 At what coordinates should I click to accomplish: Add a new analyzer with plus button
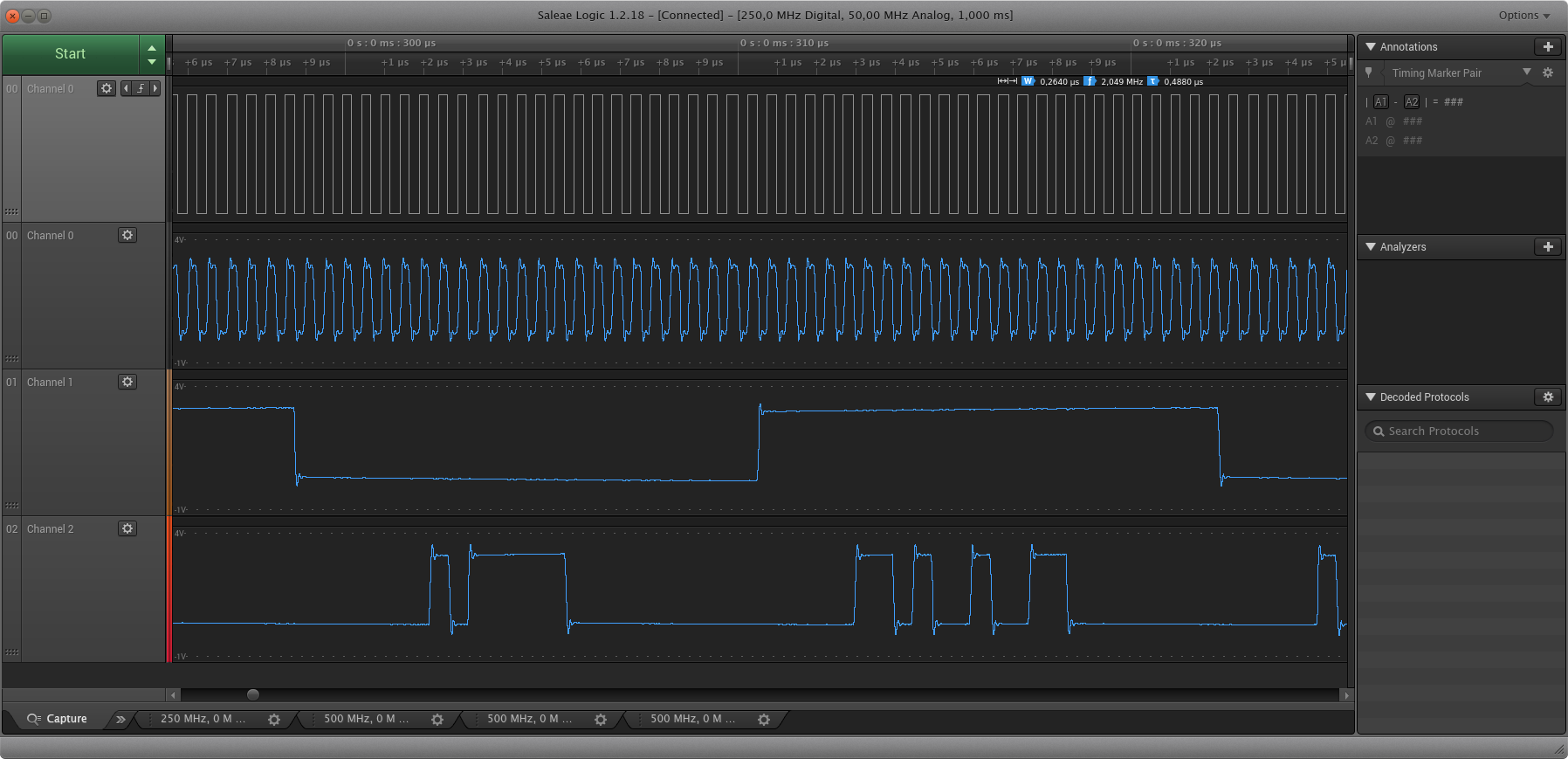1548,247
